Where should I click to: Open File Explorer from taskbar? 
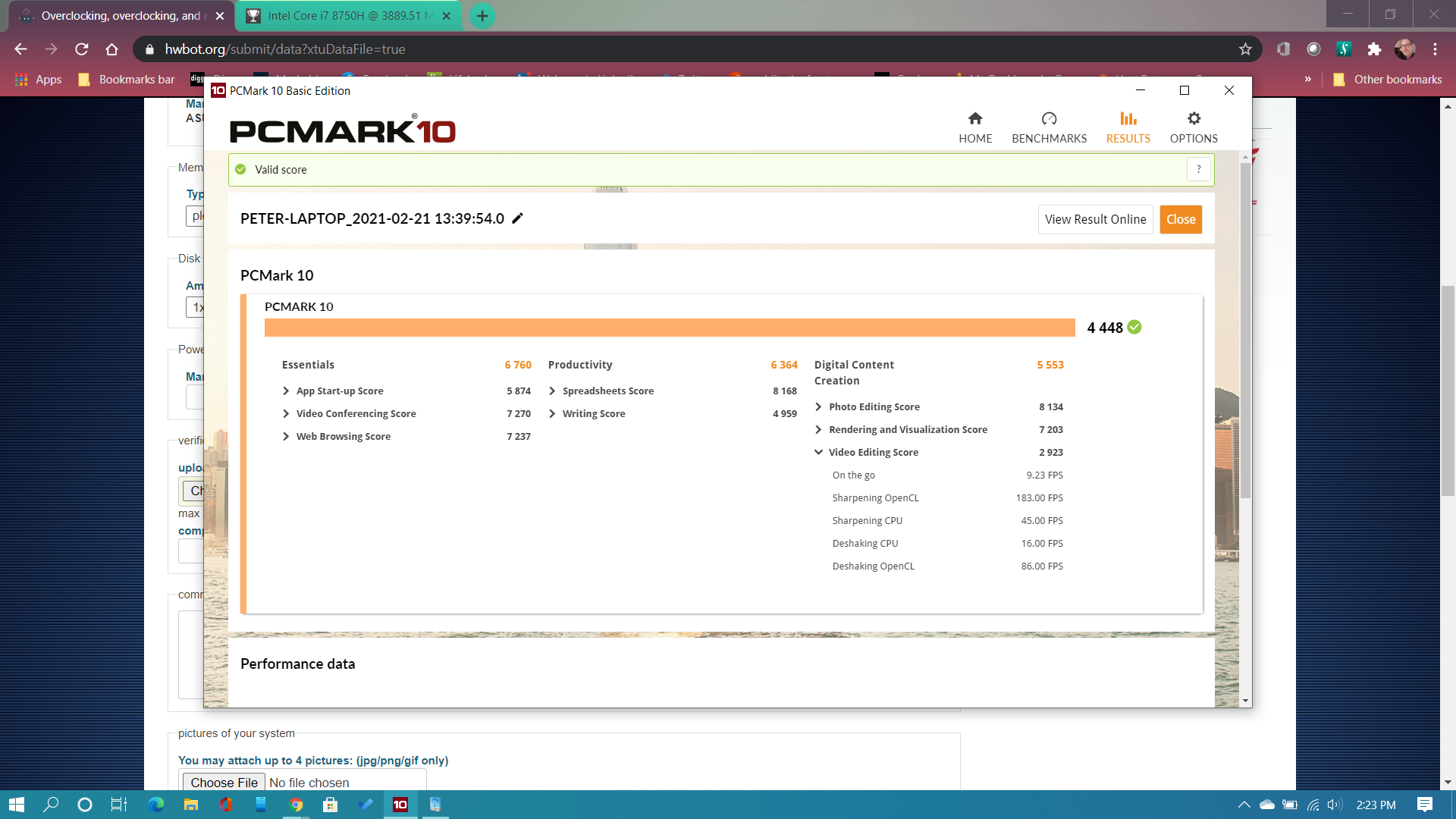191,805
